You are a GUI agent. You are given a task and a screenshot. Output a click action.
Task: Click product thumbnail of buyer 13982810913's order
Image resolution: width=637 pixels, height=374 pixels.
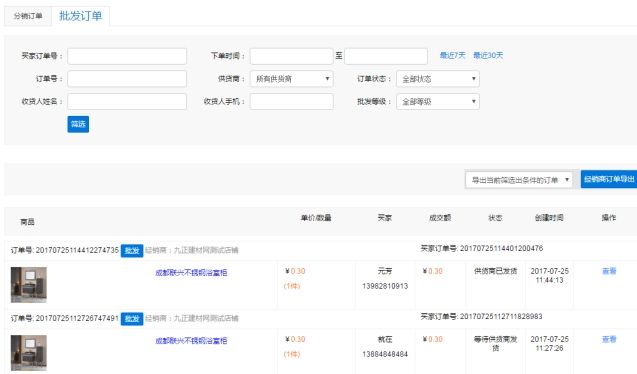tap(28, 285)
